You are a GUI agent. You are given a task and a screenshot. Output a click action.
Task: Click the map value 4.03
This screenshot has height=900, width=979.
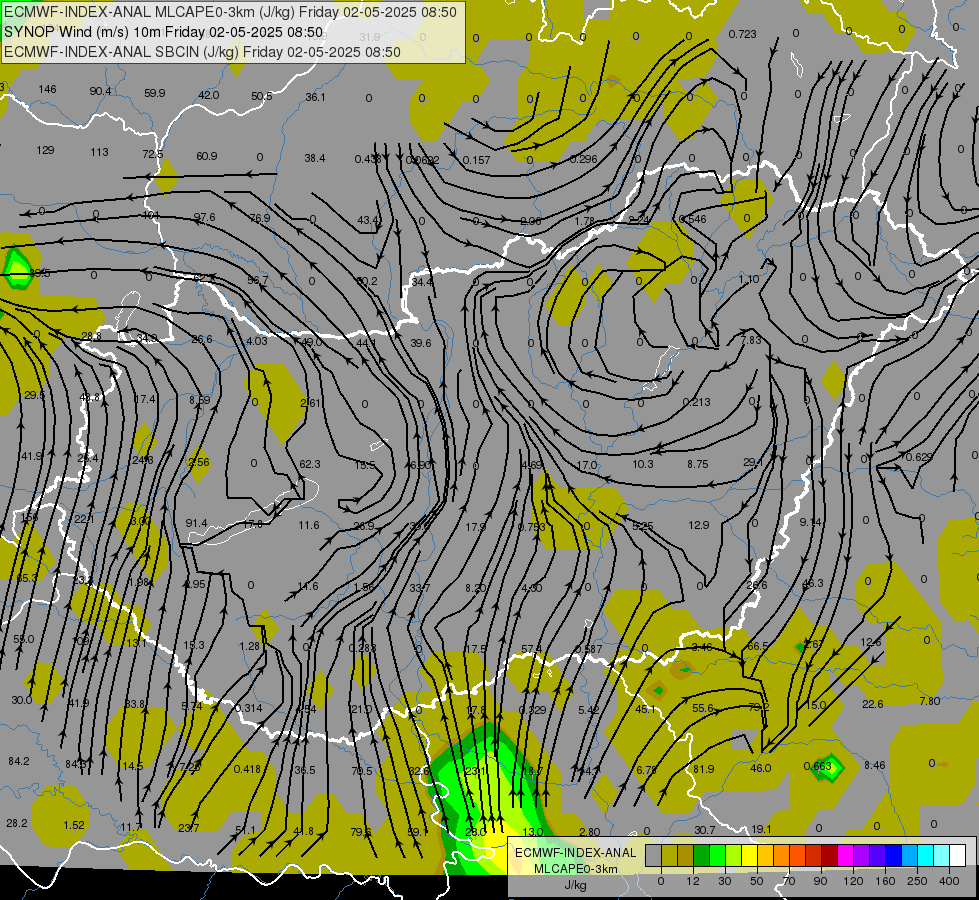click(x=257, y=341)
